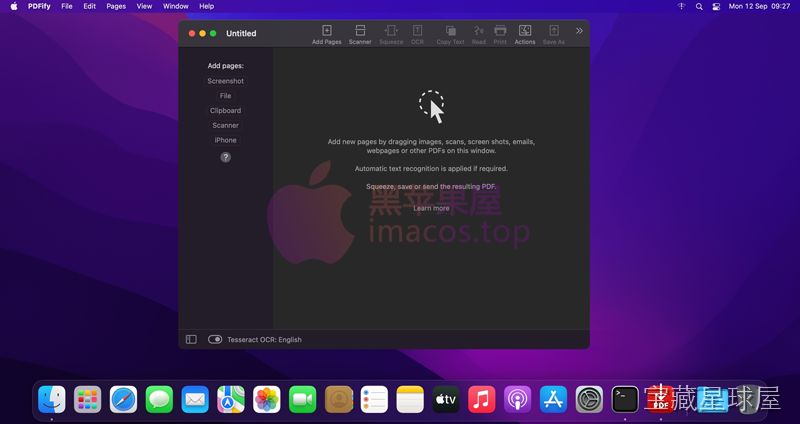Screen dimensions: 800x424
Task: Choose Scanner in the Add pages sidebar
Action: (226, 126)
